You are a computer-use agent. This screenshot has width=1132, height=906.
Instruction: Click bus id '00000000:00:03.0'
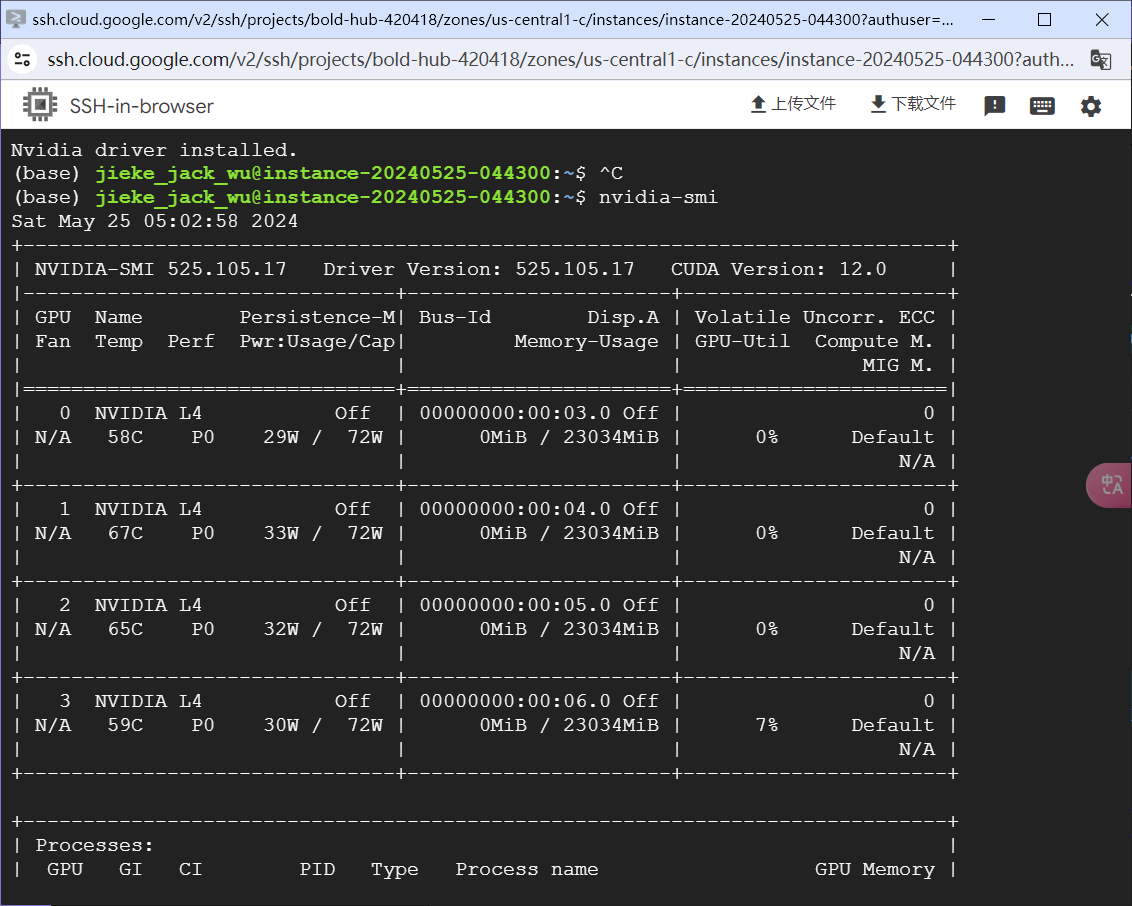point(515,413)
